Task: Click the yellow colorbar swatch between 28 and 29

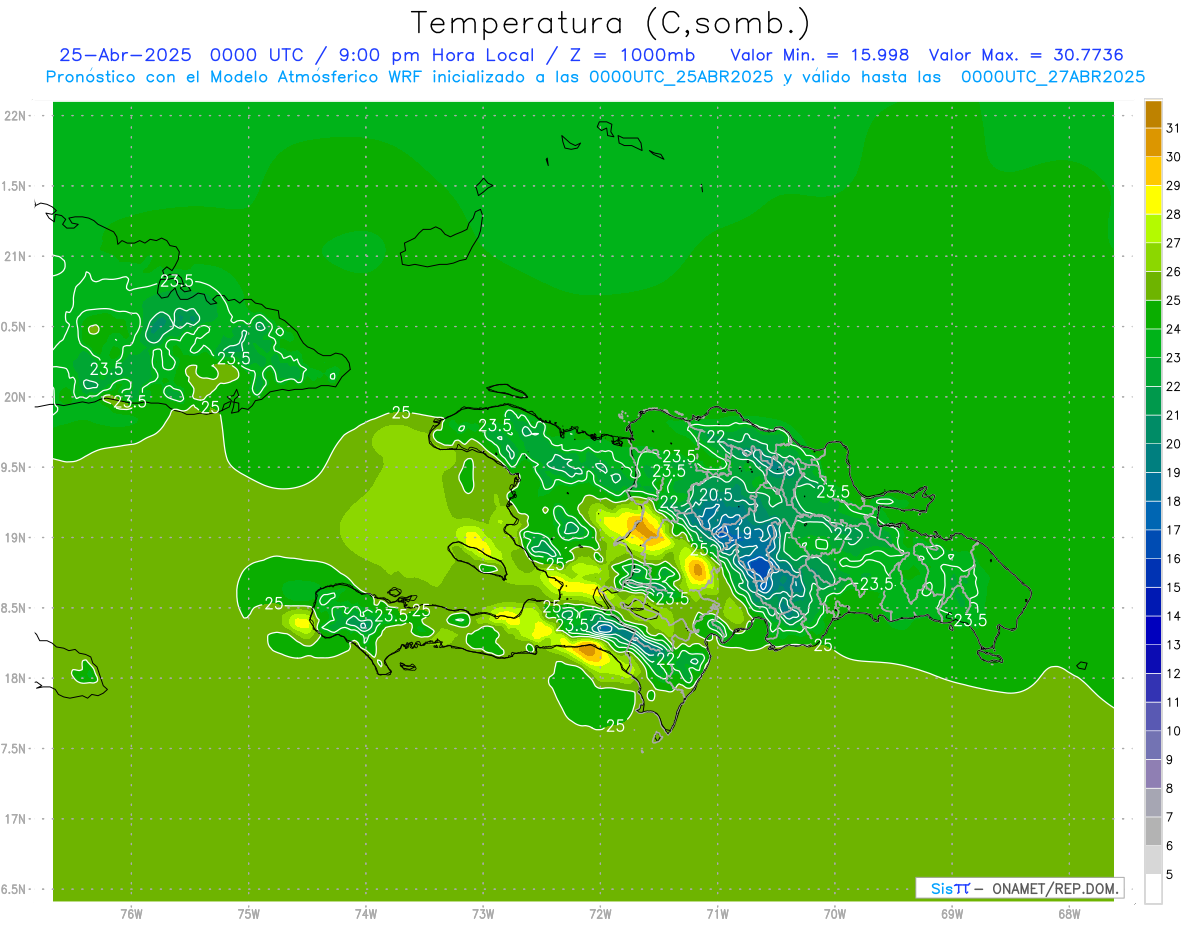Action: tap(1153, 200)
